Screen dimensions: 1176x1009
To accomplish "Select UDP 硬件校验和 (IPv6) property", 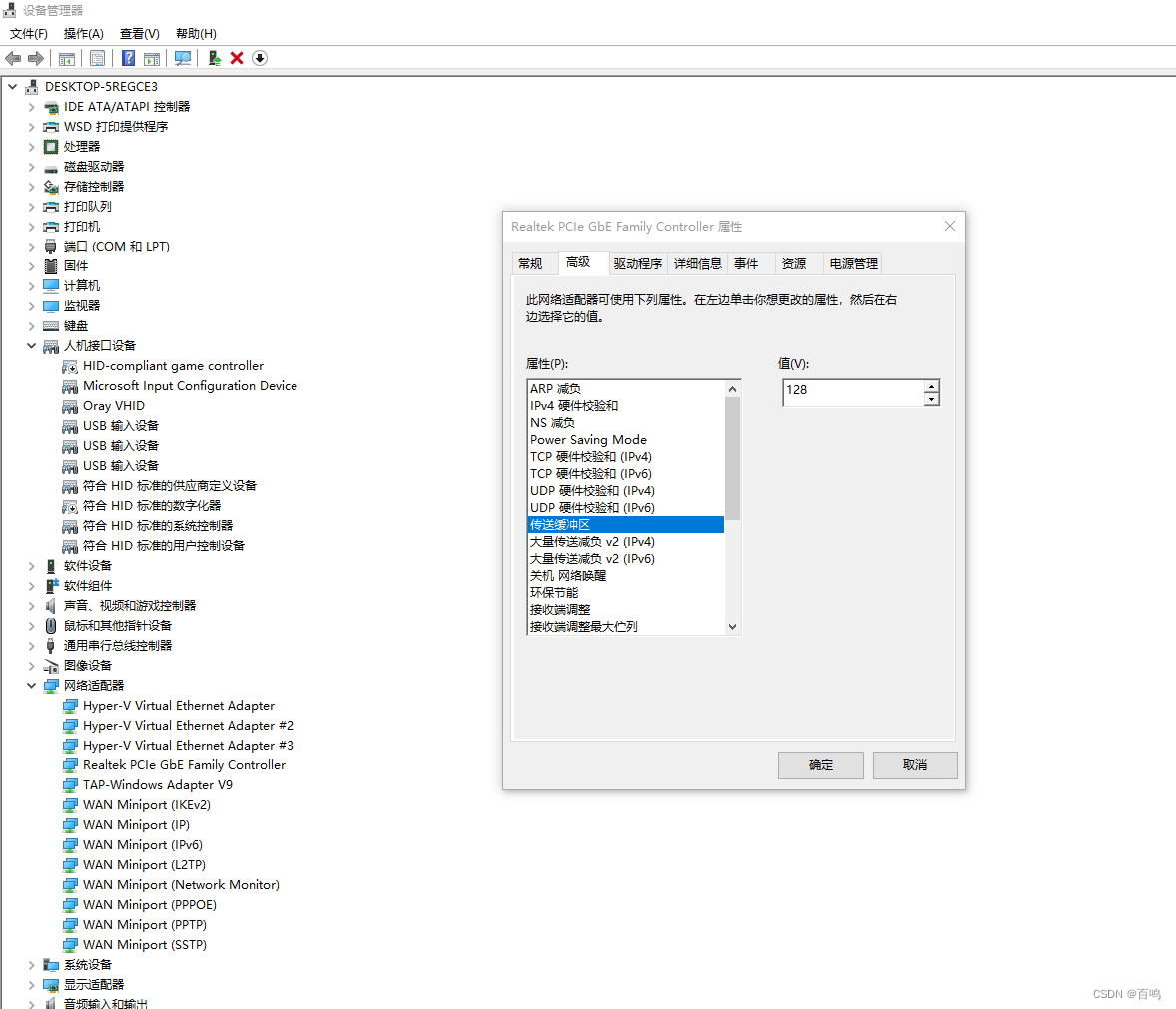I will coord(626,508).
